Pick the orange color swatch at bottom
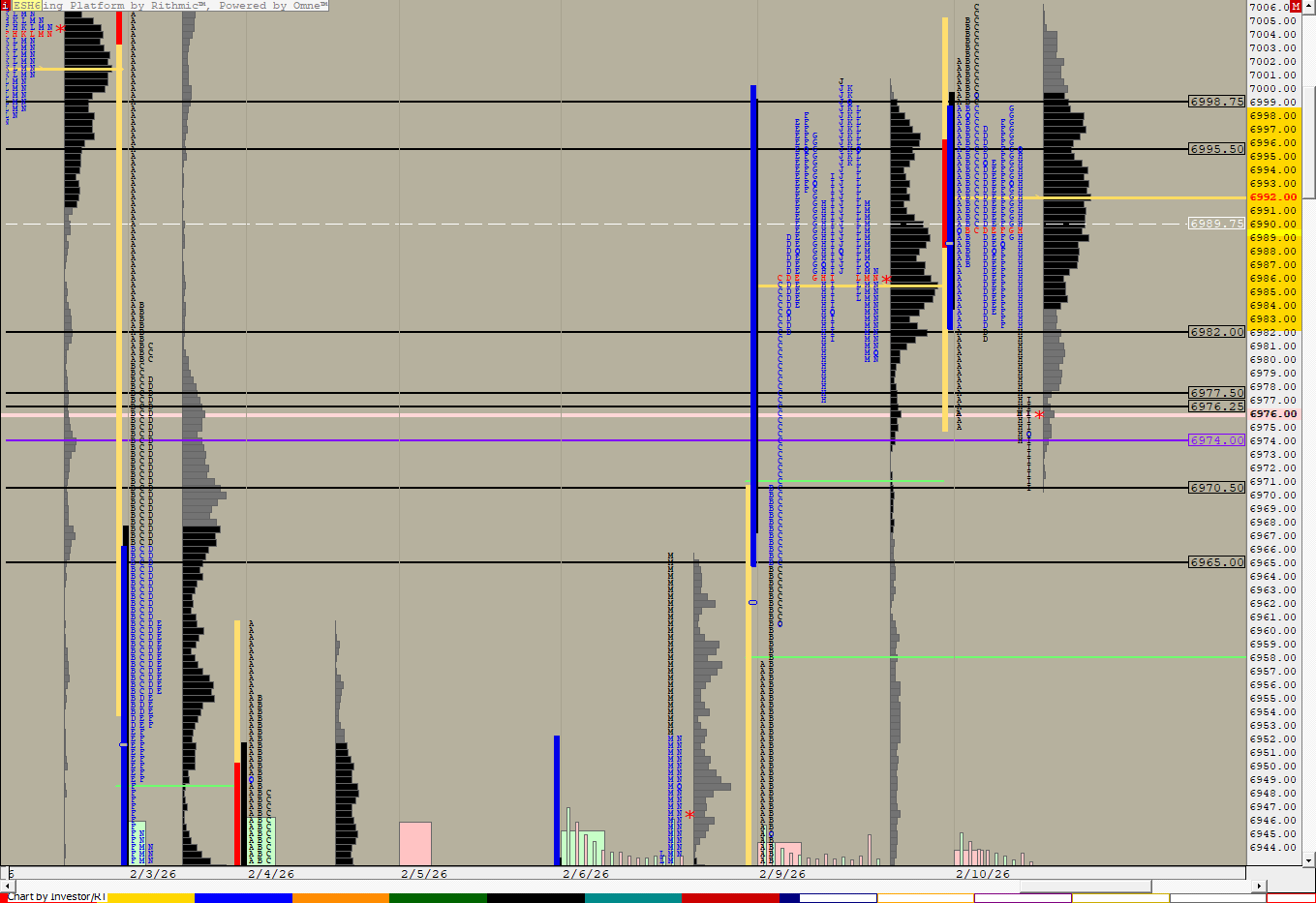The height and width of the screenshot is (903, 1316). point(340,898)
